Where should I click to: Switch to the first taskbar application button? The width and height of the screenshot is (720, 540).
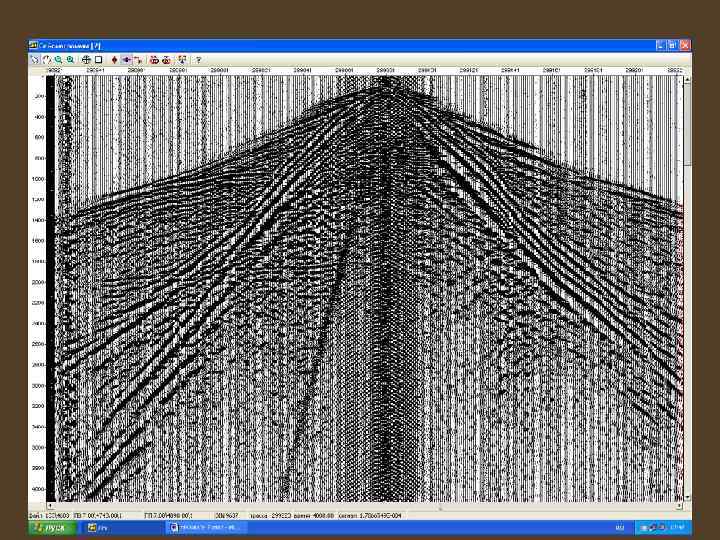(x=121, y=528)
